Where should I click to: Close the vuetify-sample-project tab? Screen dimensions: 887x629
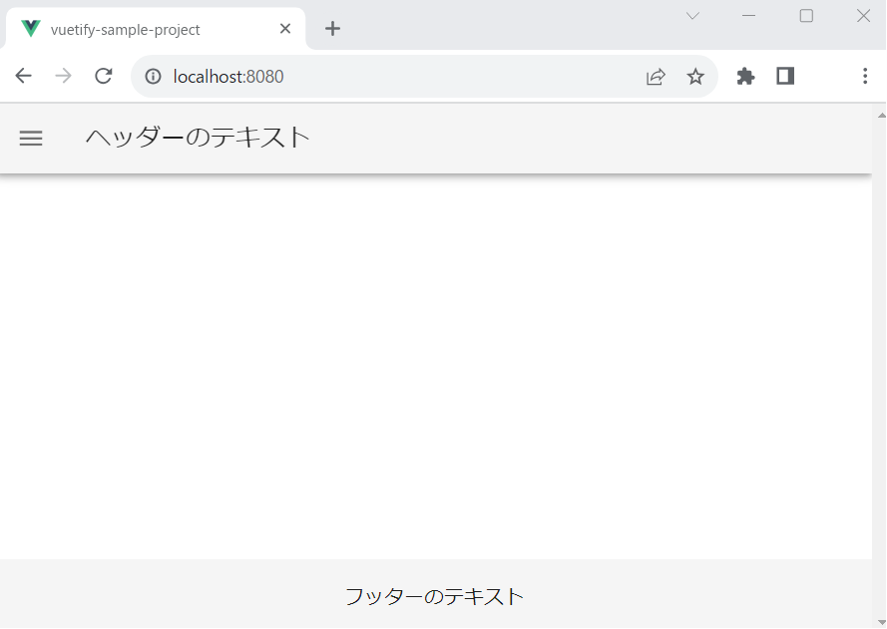(285, 28)
